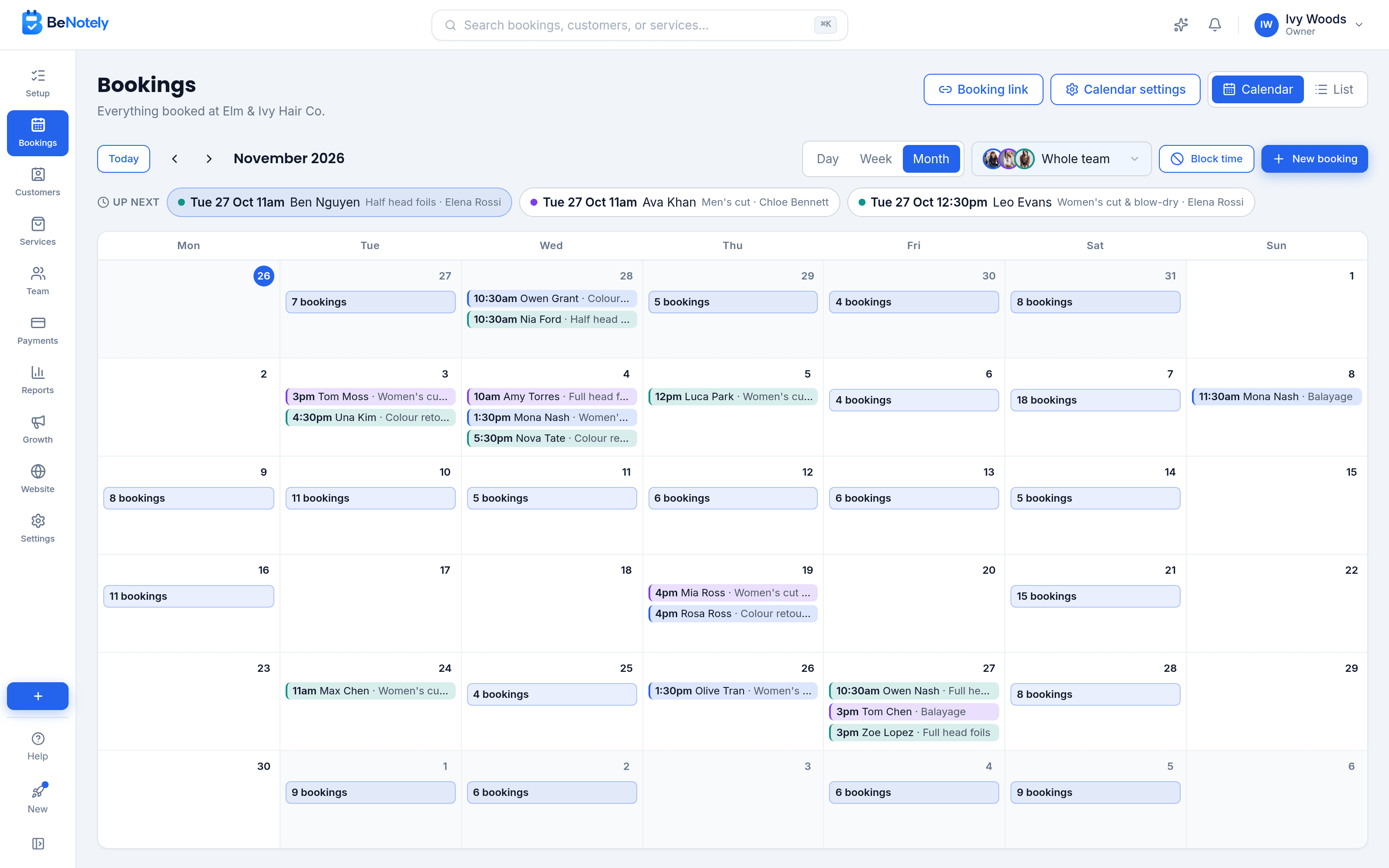The width and height of the screenshot is (1389, 868).
Task: Open 4pm Rosa Ross booking
Action: tap(733, 614)
